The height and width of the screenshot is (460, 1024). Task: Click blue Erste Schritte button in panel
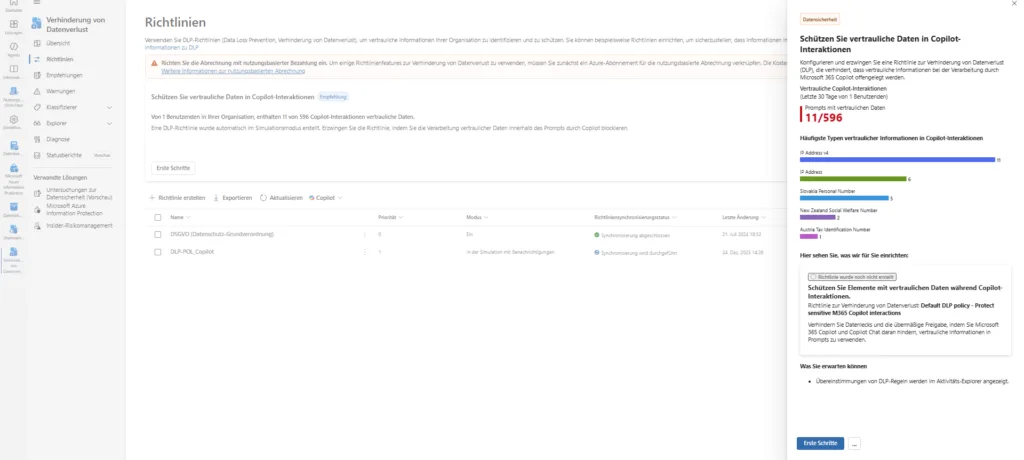pyautogui.click(x=820, y=443)
